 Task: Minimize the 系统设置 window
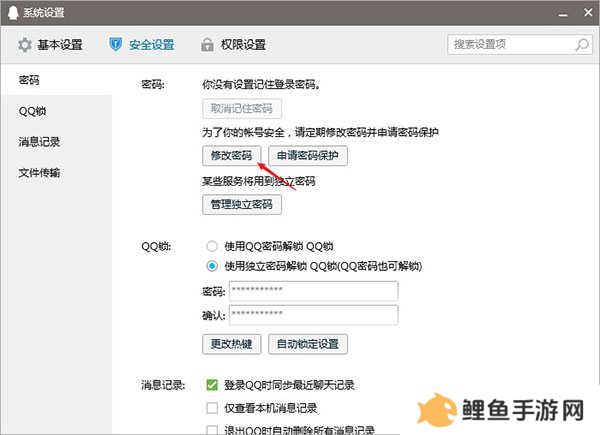point(563,14)
